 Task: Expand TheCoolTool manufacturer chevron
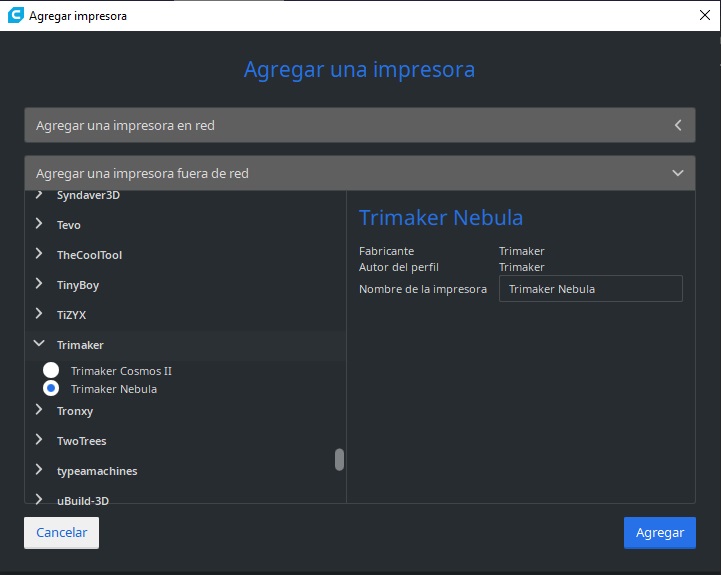click(39, 255)
